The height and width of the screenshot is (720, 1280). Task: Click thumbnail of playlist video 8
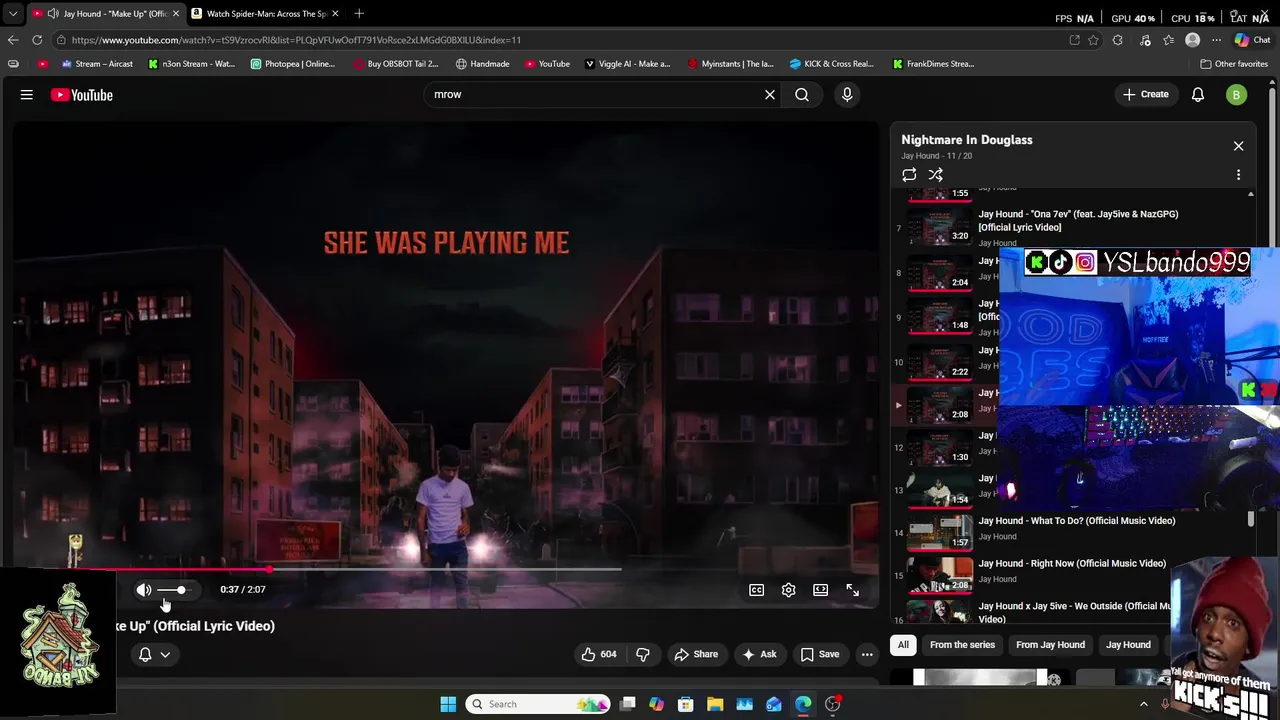coord(940,272)
